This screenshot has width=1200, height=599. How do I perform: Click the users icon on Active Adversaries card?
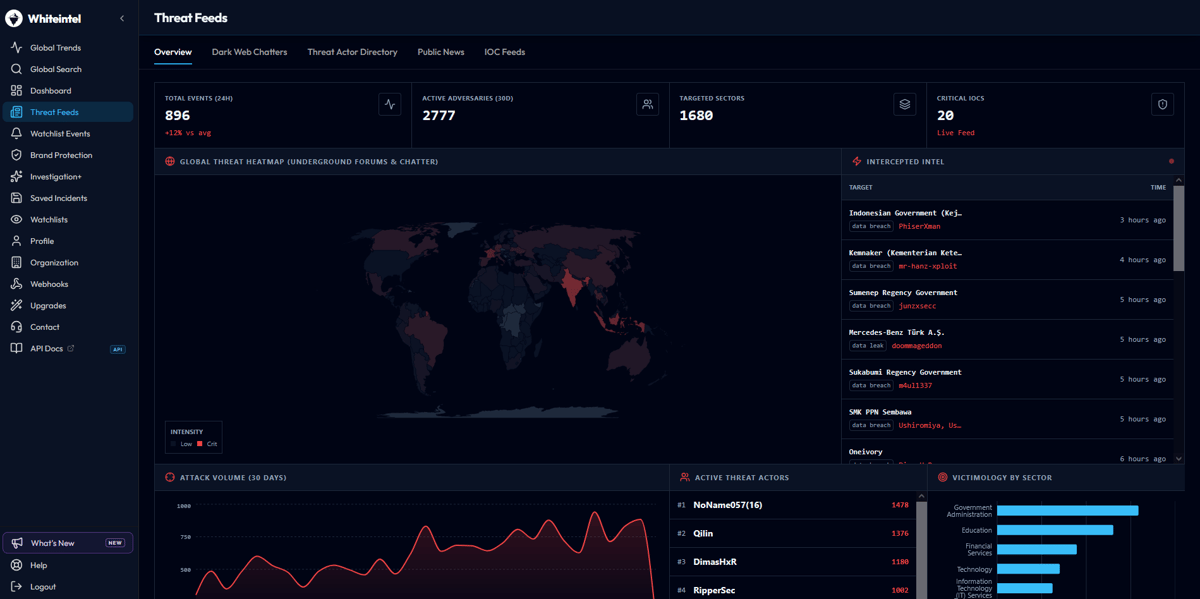coord(647,104)
